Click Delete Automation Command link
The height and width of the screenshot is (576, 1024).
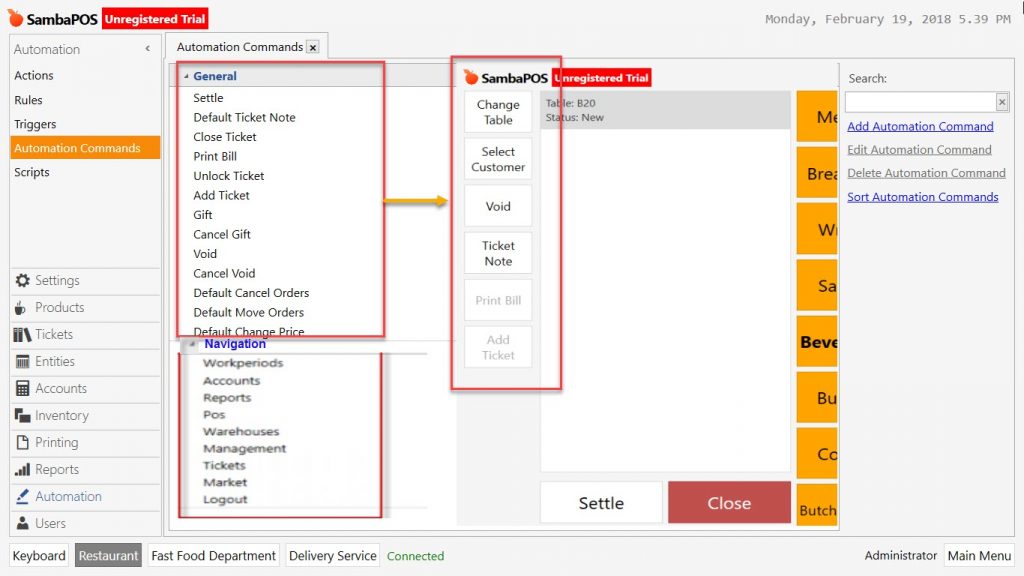(x=927, y=174)
